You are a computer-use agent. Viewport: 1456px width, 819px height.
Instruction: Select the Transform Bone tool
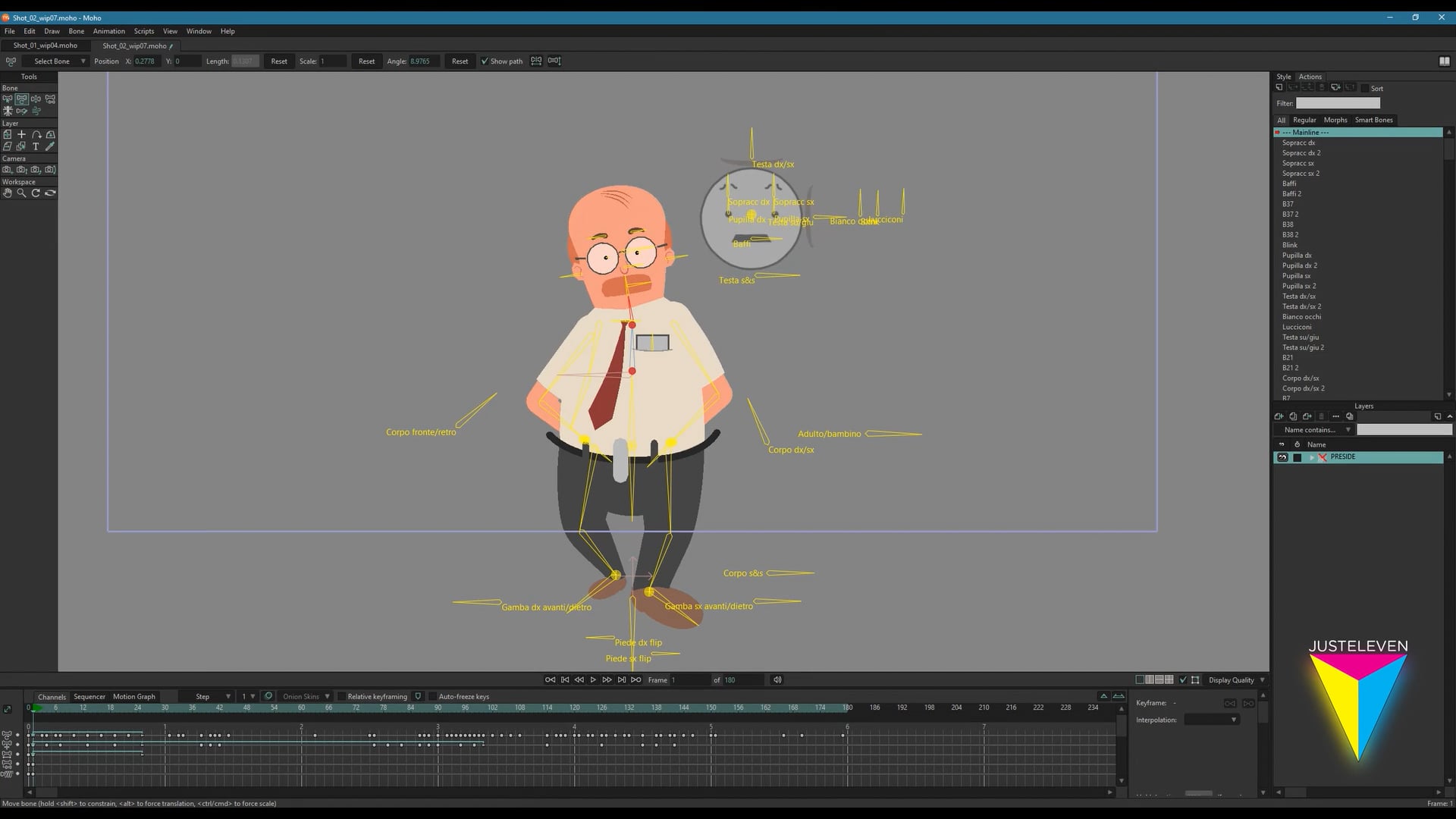(x=21, y=99)
